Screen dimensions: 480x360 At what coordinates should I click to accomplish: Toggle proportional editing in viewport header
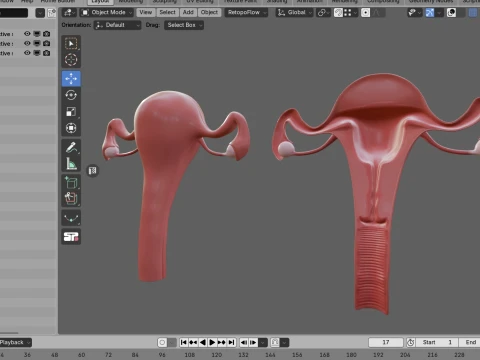pyautogui.click(x=365, y=13)
